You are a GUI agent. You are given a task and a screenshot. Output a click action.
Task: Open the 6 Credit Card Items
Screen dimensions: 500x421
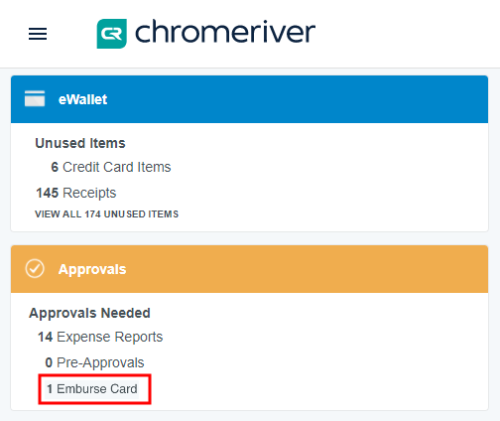pos(111,167)
